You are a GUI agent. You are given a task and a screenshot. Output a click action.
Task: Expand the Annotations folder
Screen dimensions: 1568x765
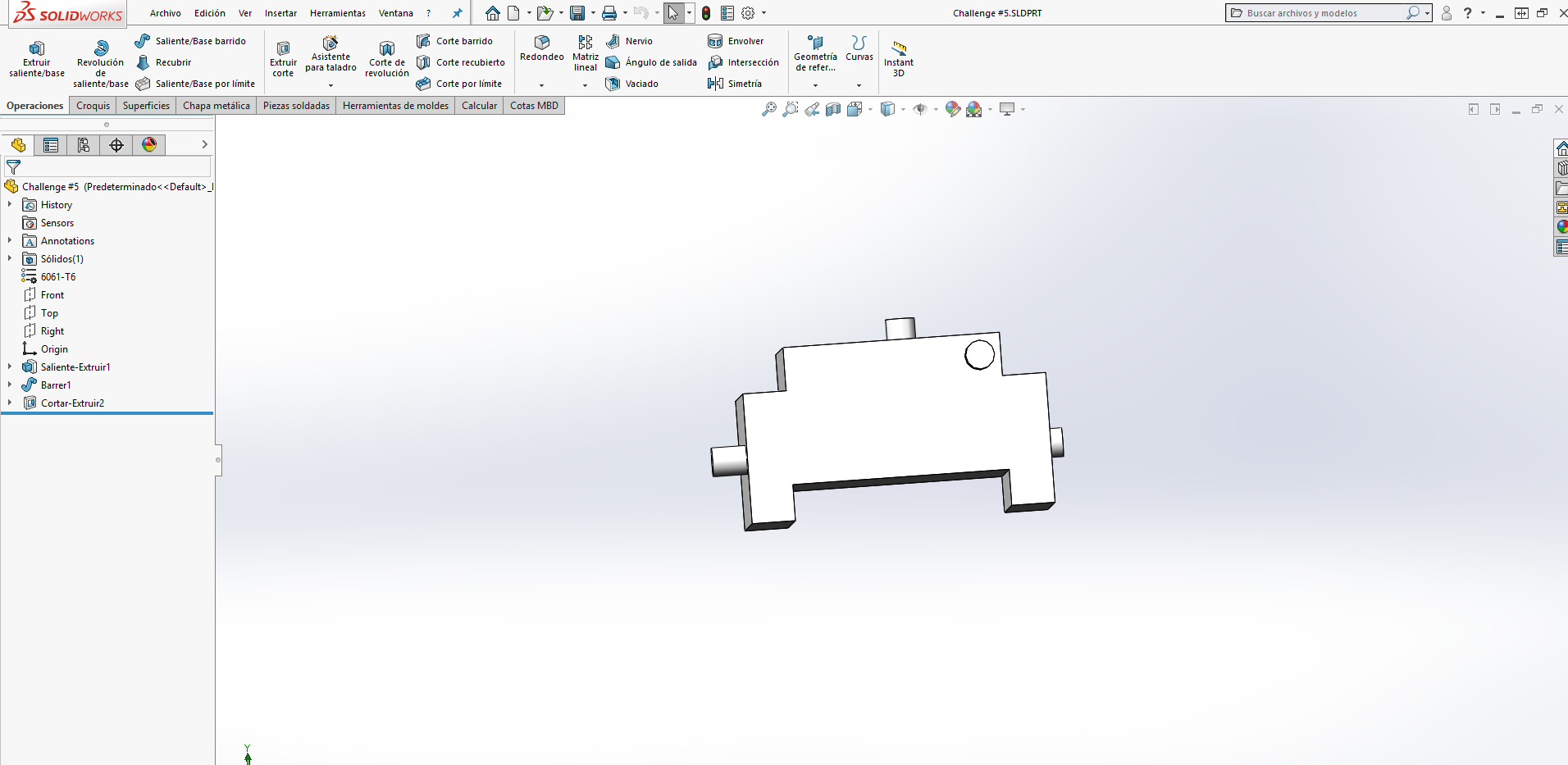tap(10, 241)
